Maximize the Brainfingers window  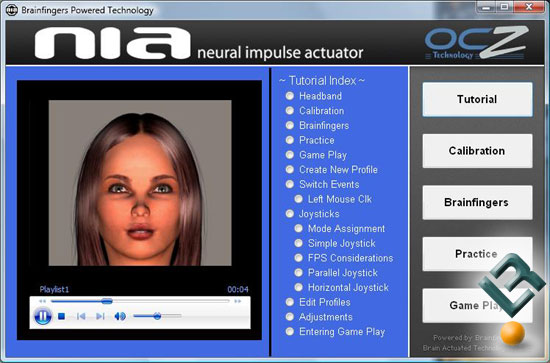click(x=504, y=7)
